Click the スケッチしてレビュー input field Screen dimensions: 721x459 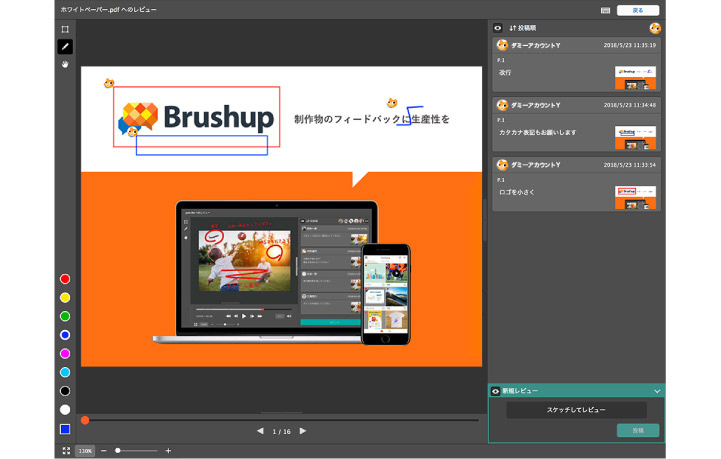coord(576,410)
